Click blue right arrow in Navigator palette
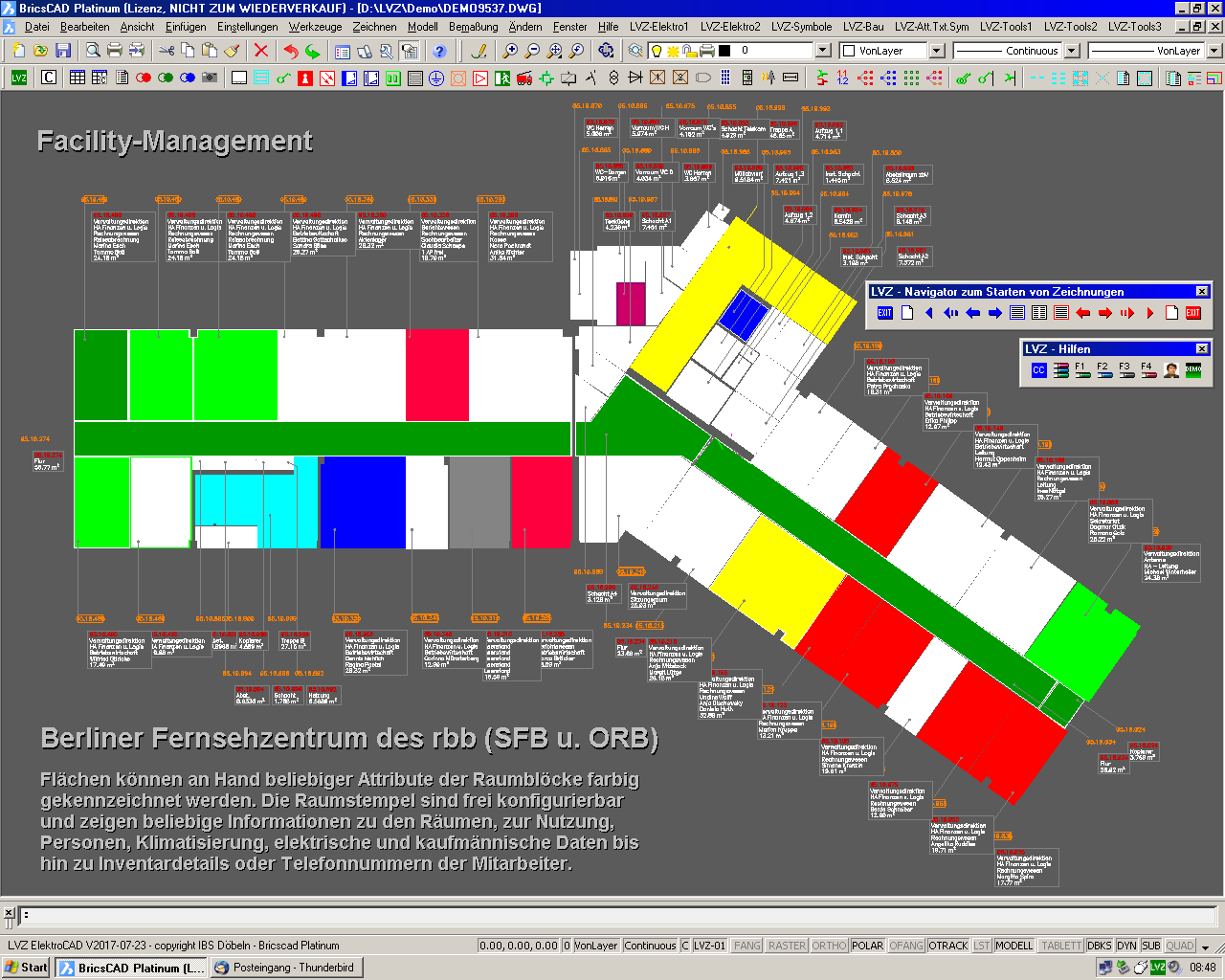The width and height of the screenshot is (1225, 980). (995, 313)
